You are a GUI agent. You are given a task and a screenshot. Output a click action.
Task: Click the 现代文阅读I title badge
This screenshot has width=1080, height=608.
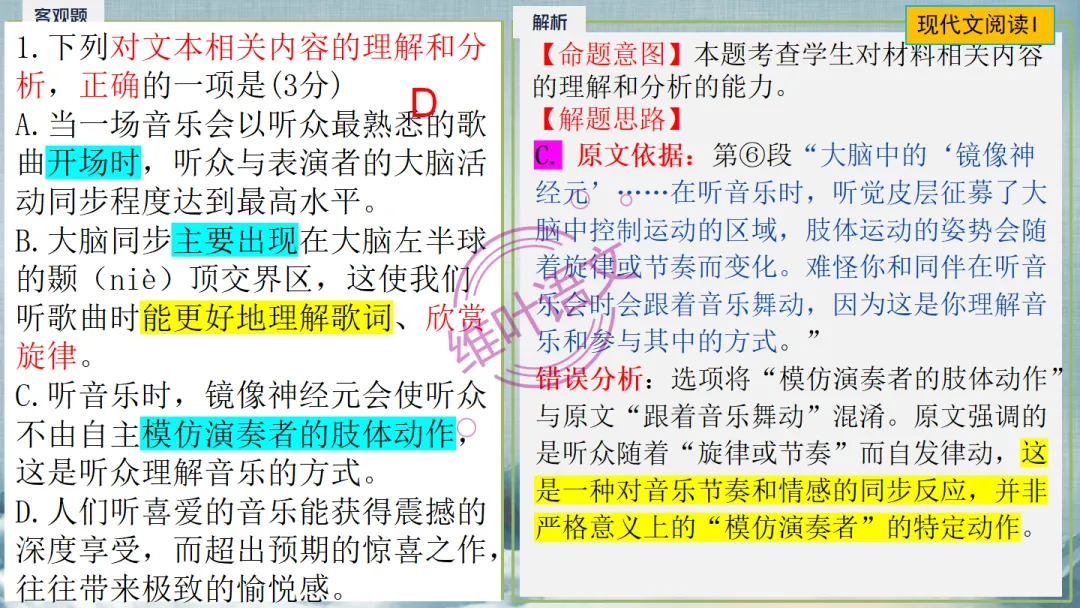[980, 24]
